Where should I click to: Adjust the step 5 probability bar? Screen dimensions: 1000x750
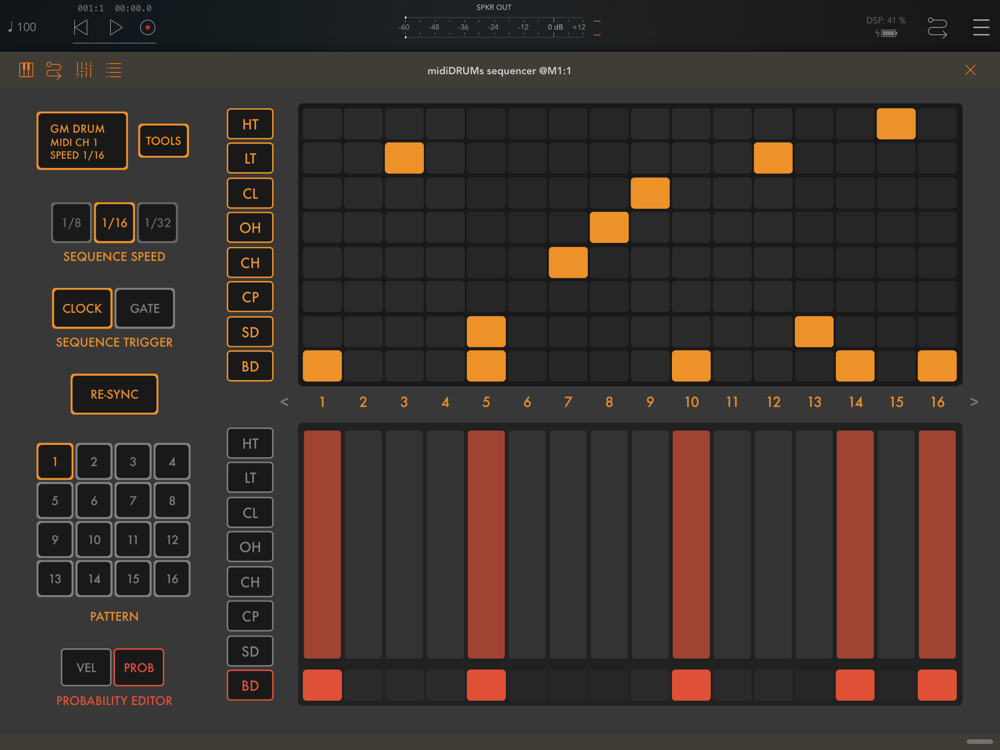pos(486,545)
